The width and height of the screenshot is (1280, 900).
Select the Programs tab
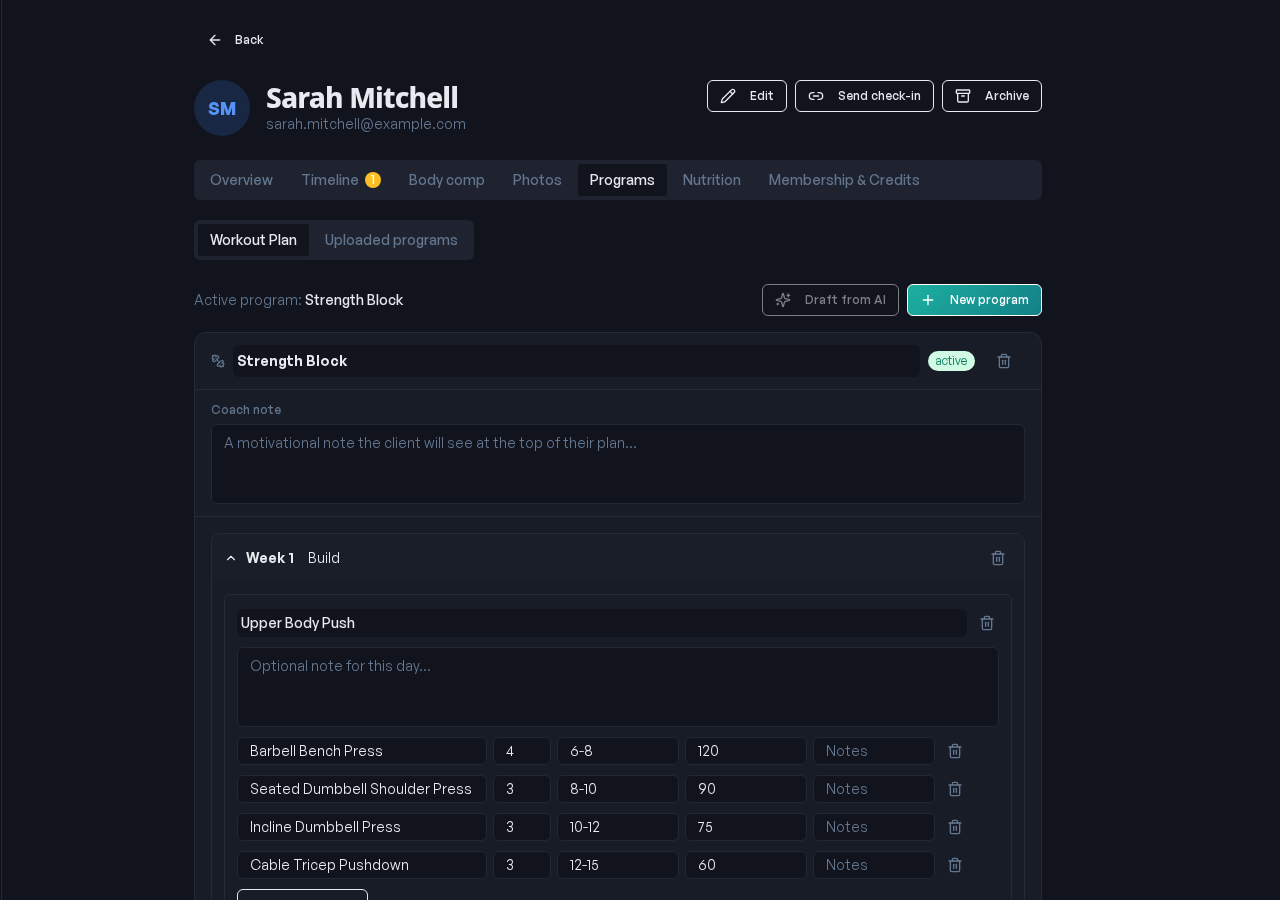point(622,180)
